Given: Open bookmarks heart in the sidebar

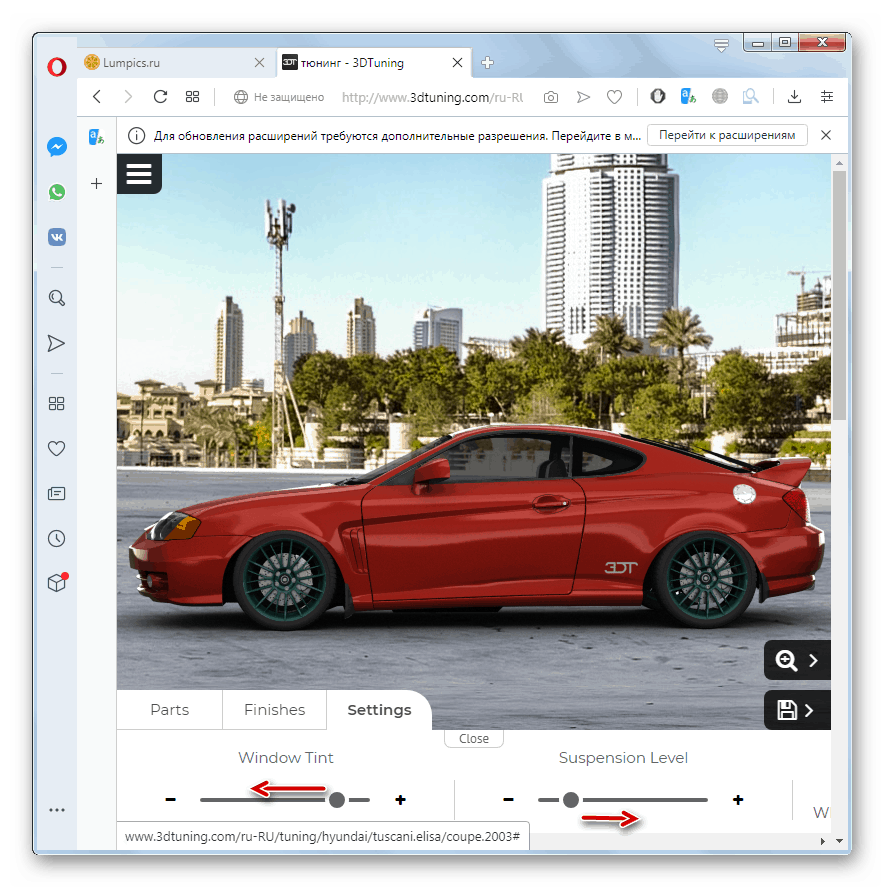Looking at the screenshot, I should coord(56,448).
